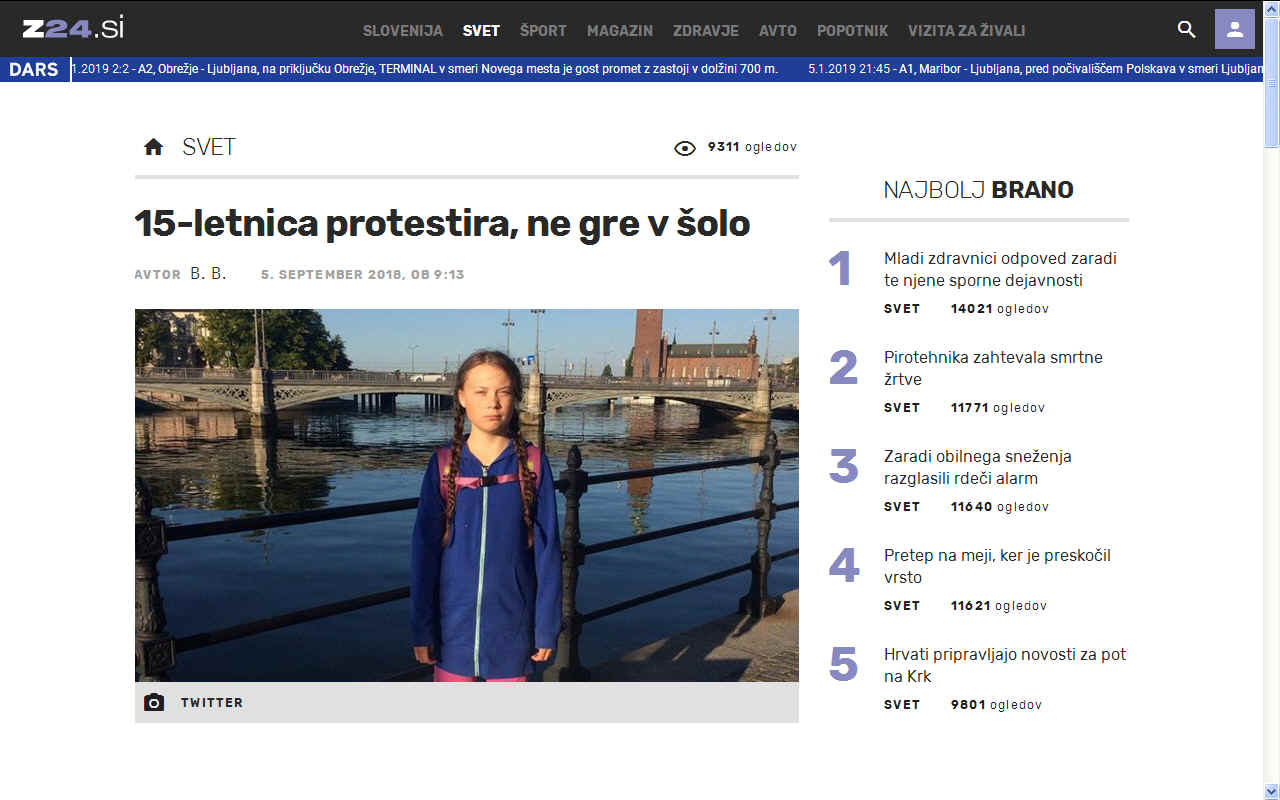Open article 'Mladi zdravnici odpoved zaradi te njene sporne dejavnosti'

[1000, 269]
